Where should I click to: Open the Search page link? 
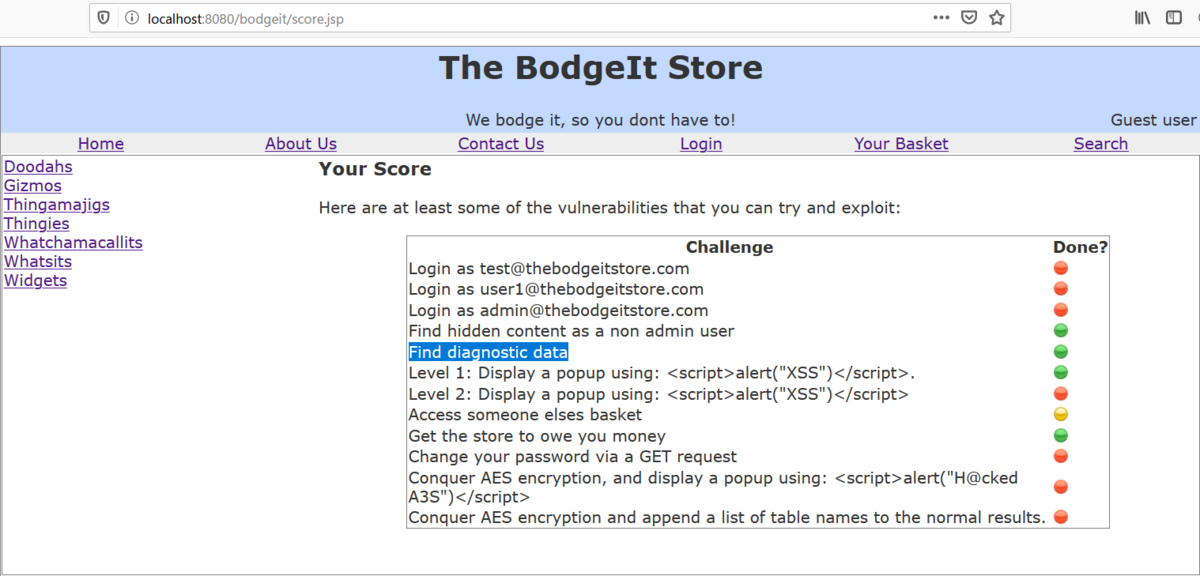click(1101, 144)
